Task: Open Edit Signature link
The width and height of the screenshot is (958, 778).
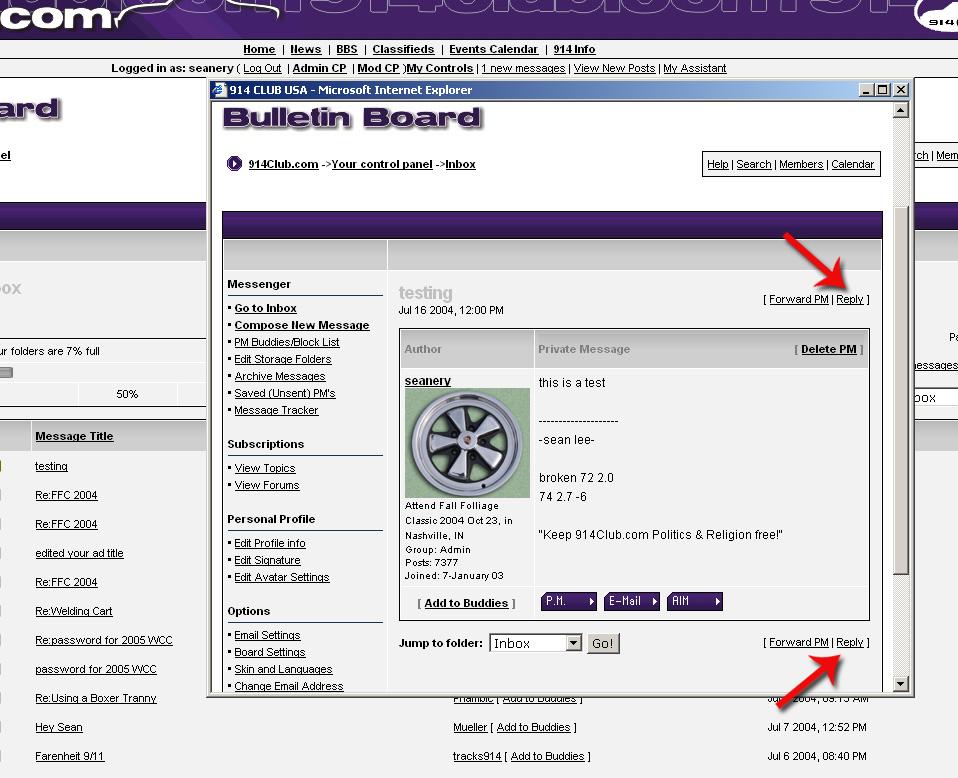Action: click(x=268, y=560)
